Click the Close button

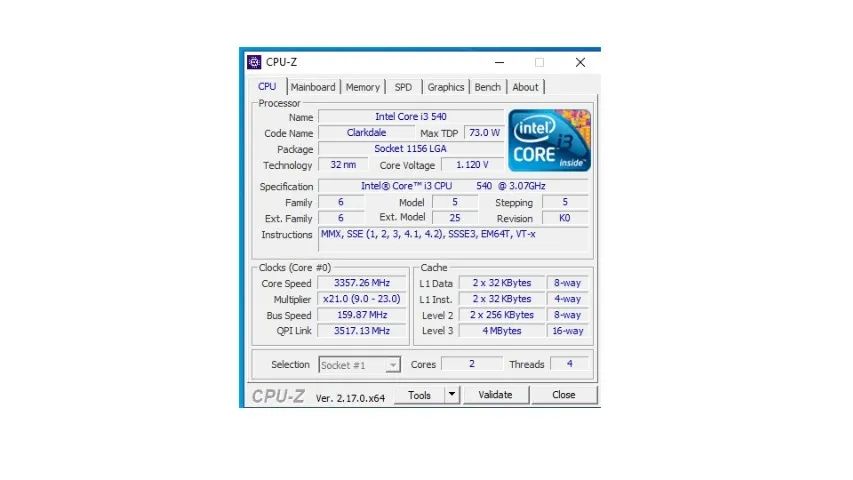(564, 395)
